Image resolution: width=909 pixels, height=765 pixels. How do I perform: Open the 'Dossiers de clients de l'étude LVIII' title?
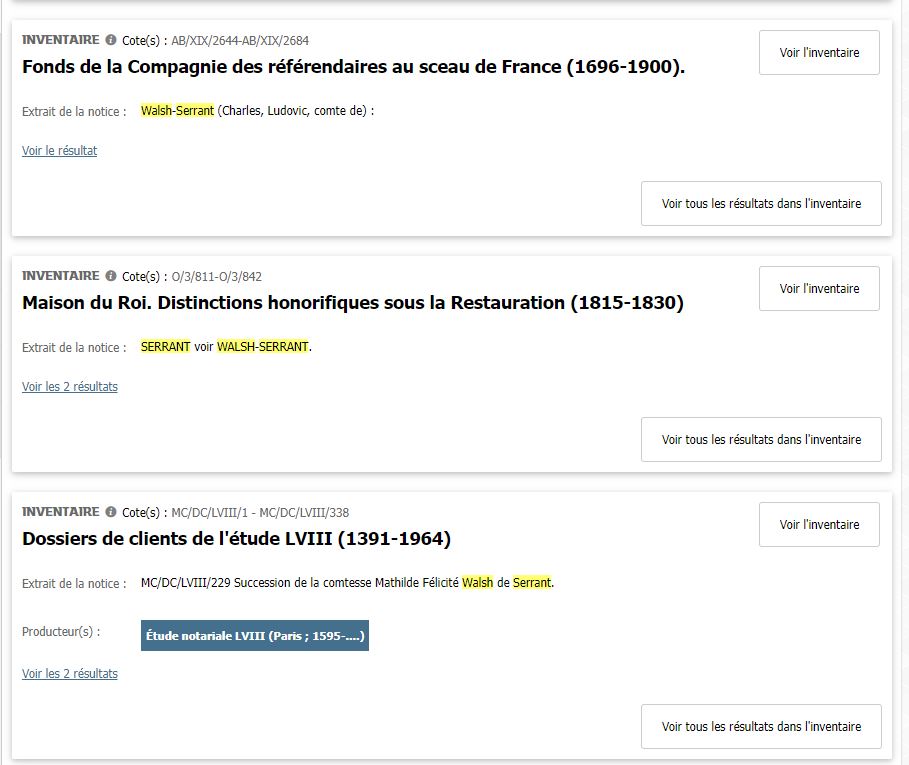tap(236, 539)
